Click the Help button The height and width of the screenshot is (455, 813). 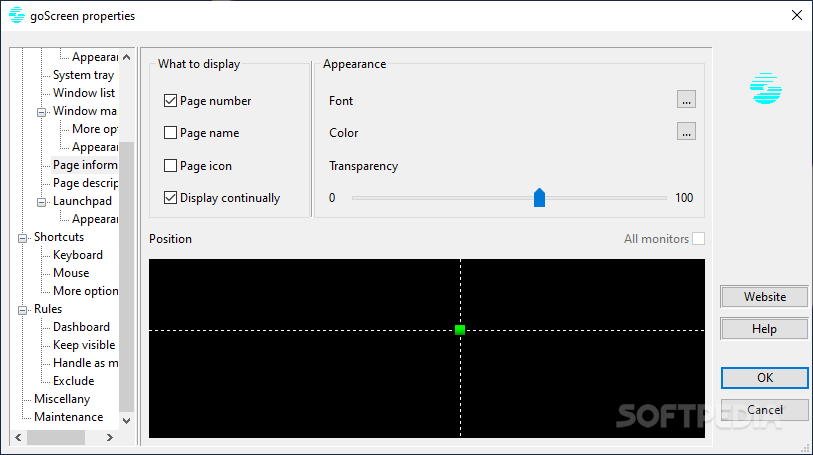[x=764, y=329]
